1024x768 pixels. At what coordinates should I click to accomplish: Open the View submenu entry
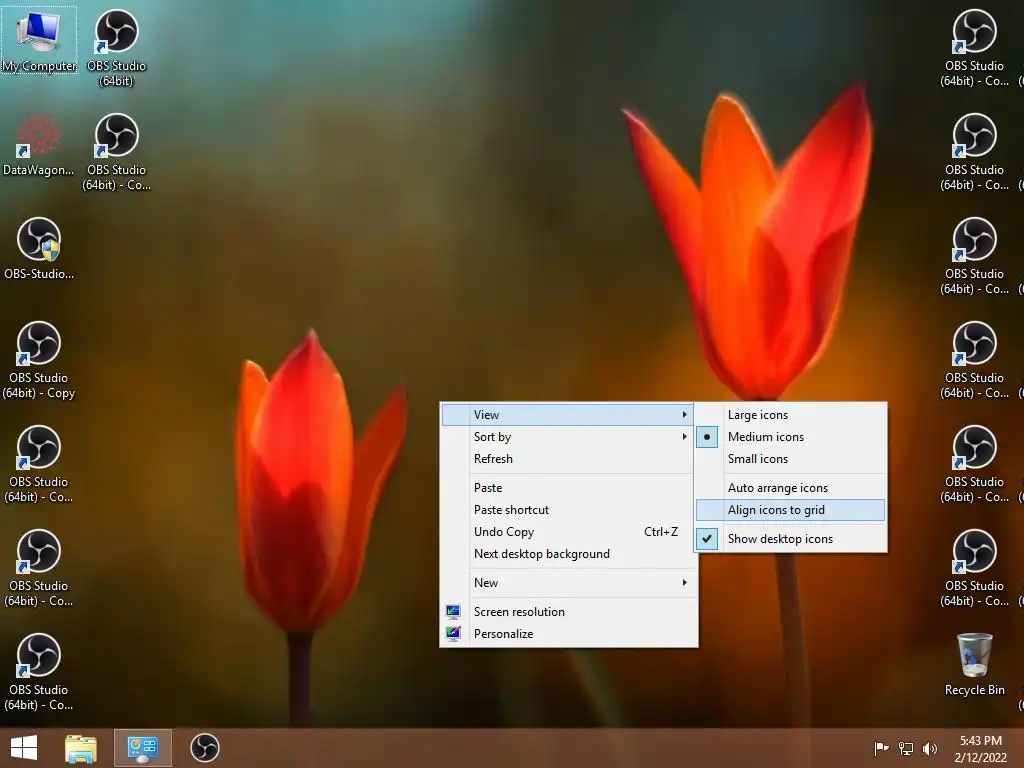tap(567, 415)
